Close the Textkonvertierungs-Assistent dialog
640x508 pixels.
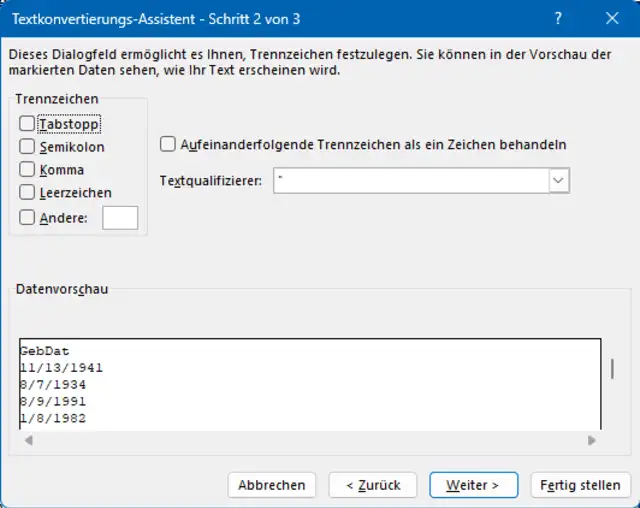tap(613, 17)
